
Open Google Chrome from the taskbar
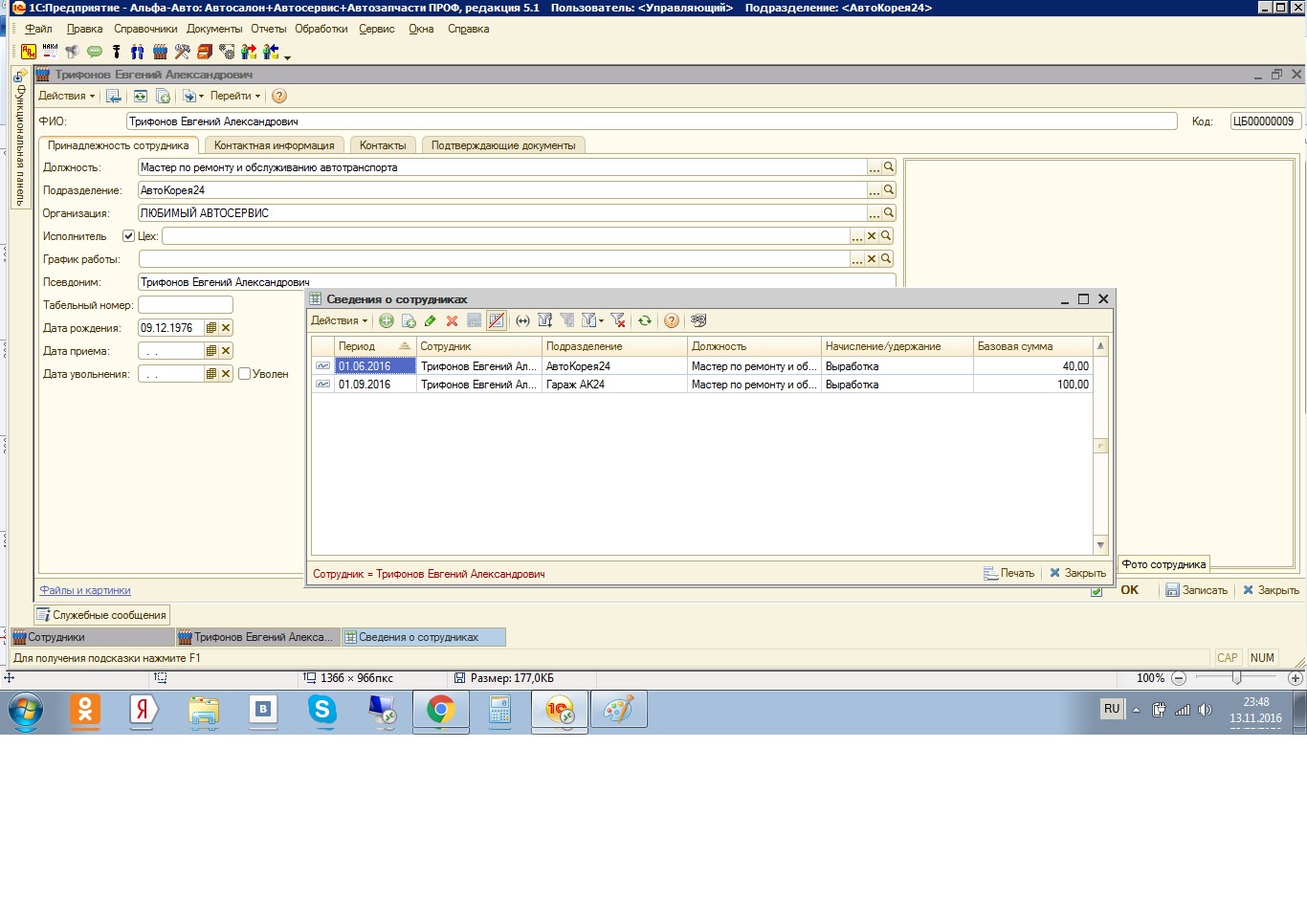441,711
